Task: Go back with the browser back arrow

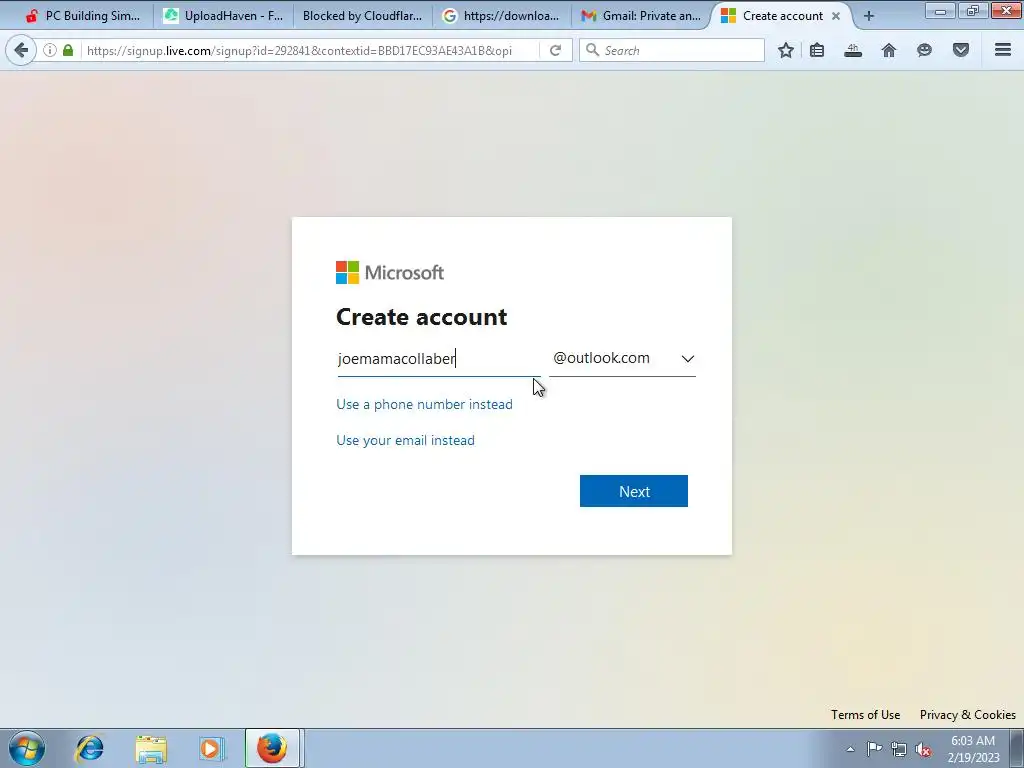Action: [21, 50]
